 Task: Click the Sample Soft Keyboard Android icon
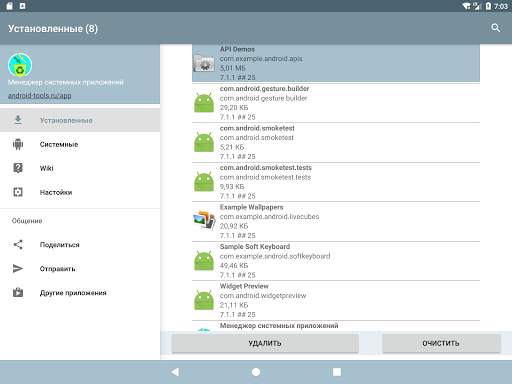click(204, 261)
